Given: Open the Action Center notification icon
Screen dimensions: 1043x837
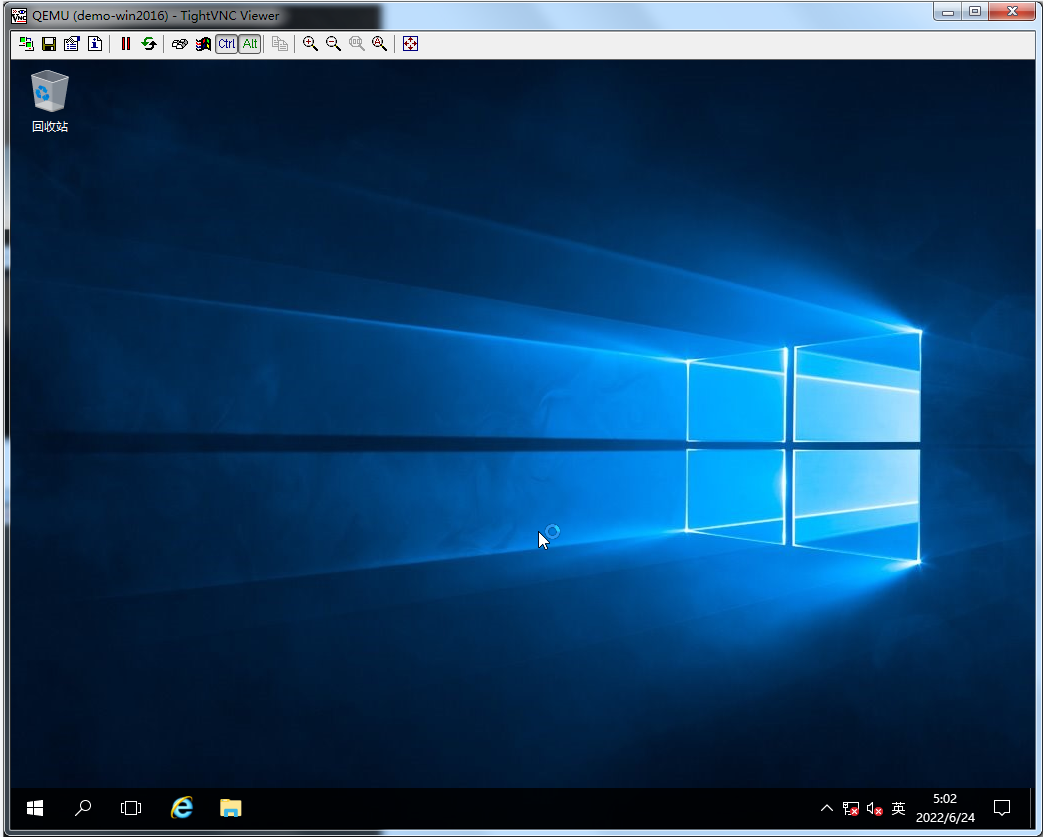Looking at the screenshot, I should (1002, 808).
